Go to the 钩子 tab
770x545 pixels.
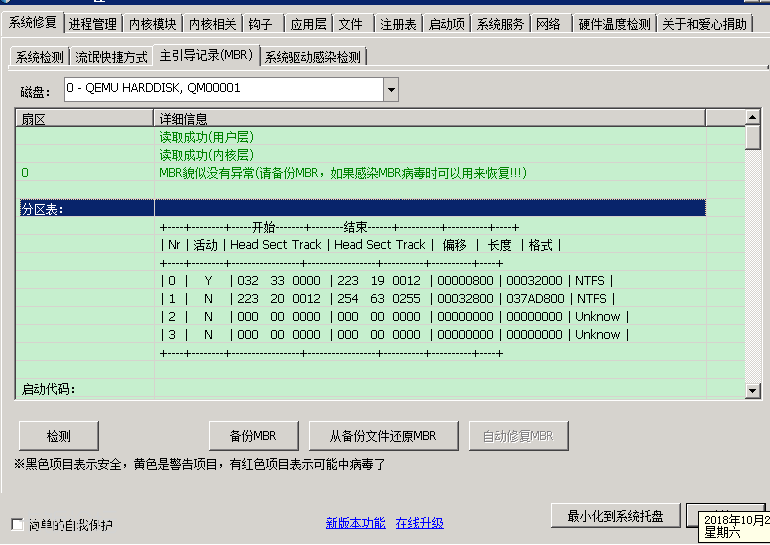point(261,24)
